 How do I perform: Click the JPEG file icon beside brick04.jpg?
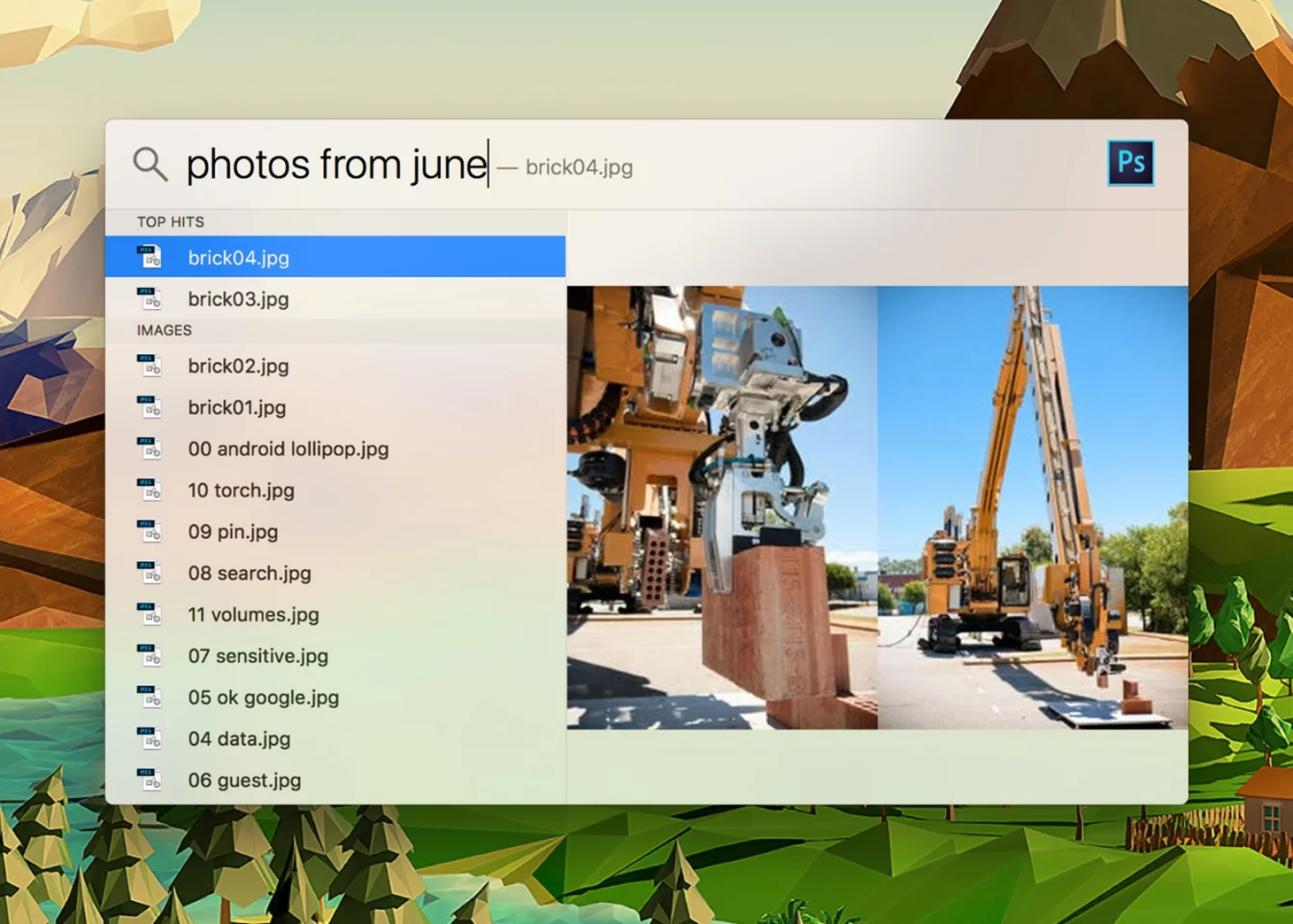(150, 256)
